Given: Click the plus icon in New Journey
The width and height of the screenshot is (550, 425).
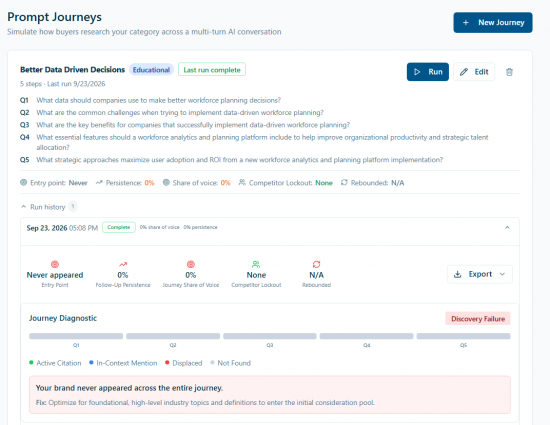Looking at the screenshot, I should (x=465, y=22).
